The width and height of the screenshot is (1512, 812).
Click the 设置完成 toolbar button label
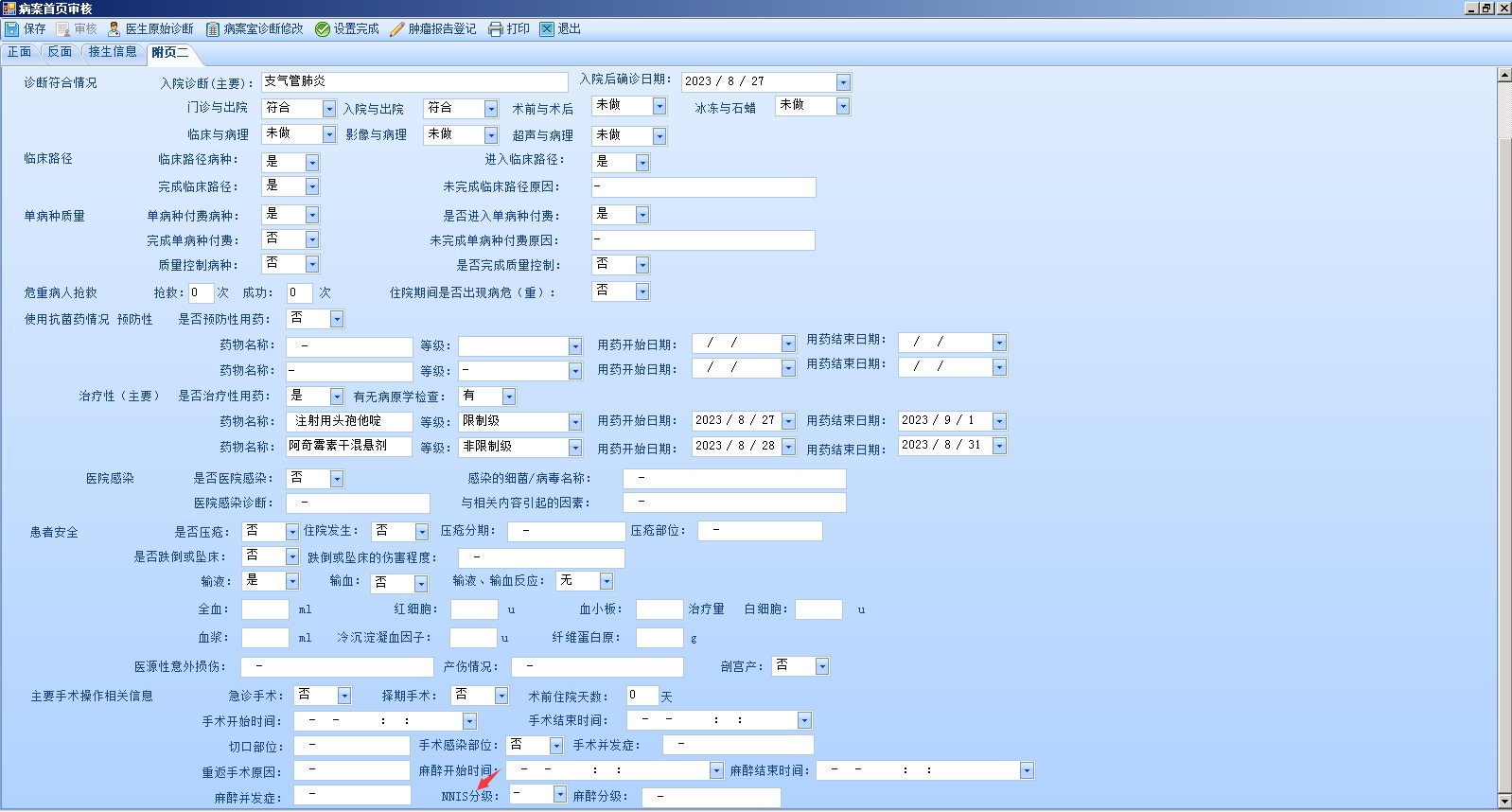[357, 29]
